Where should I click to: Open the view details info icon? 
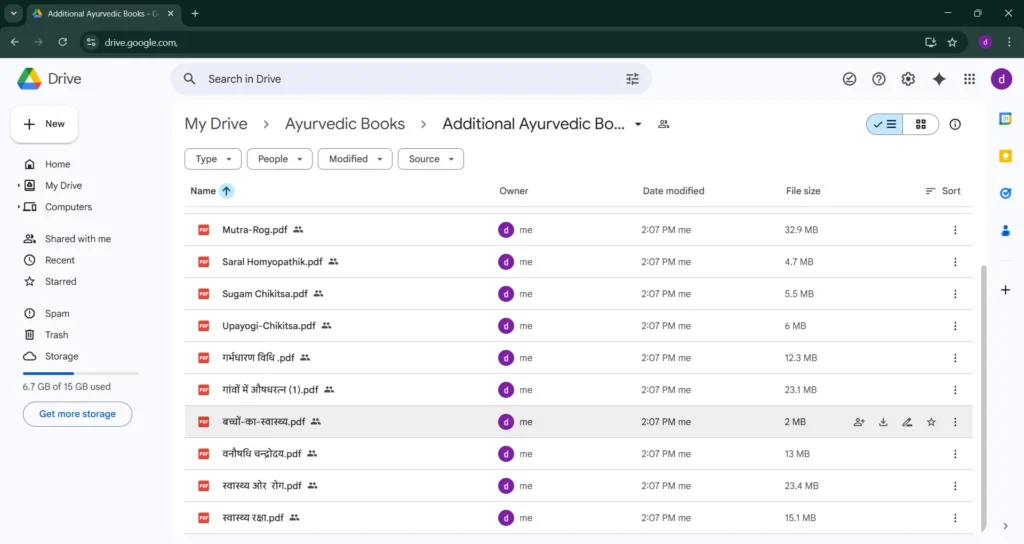(x=955, y=124)
